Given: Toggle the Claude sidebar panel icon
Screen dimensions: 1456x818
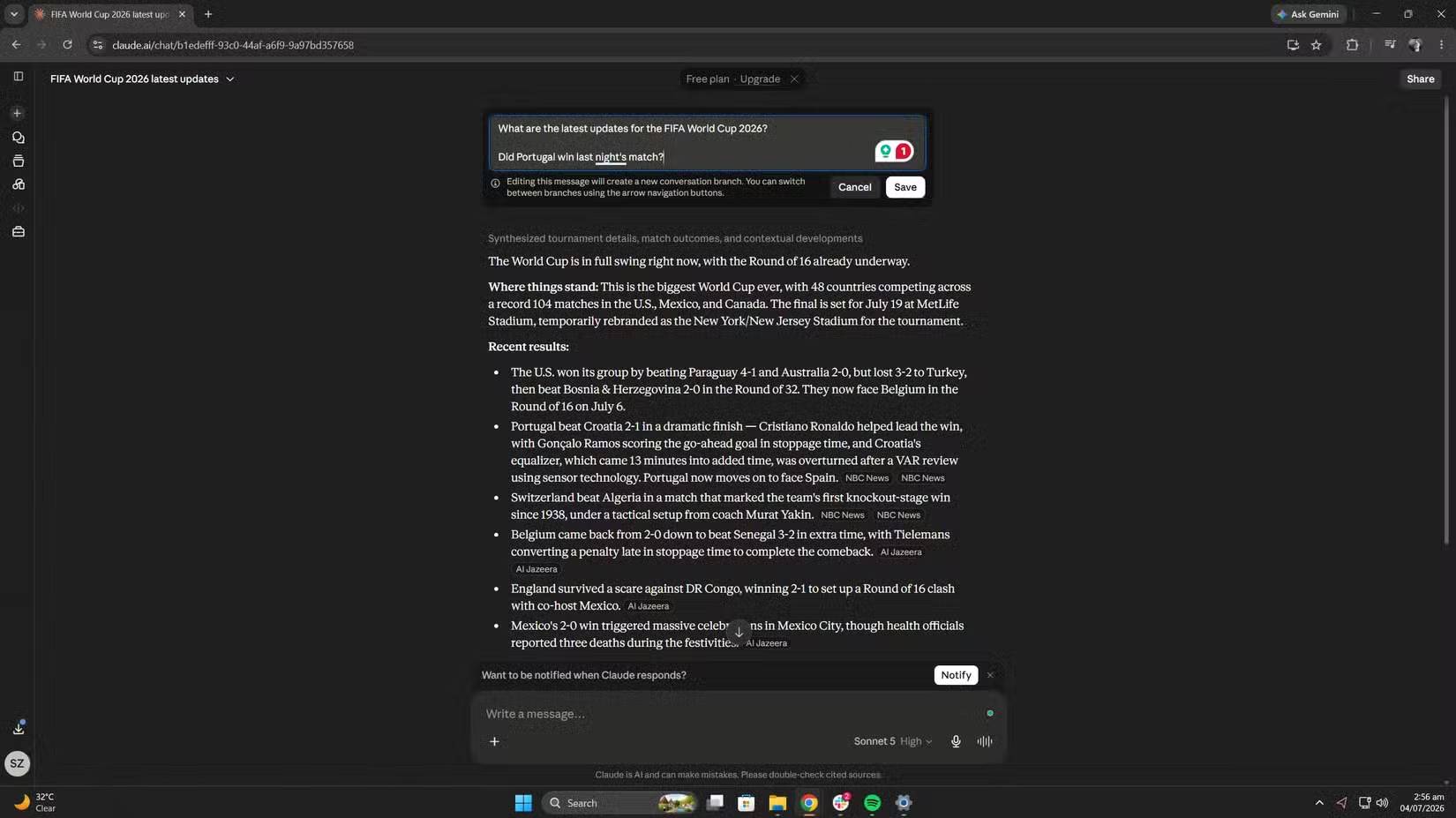Looking at the screenshot, I should (x=18, y=77).
